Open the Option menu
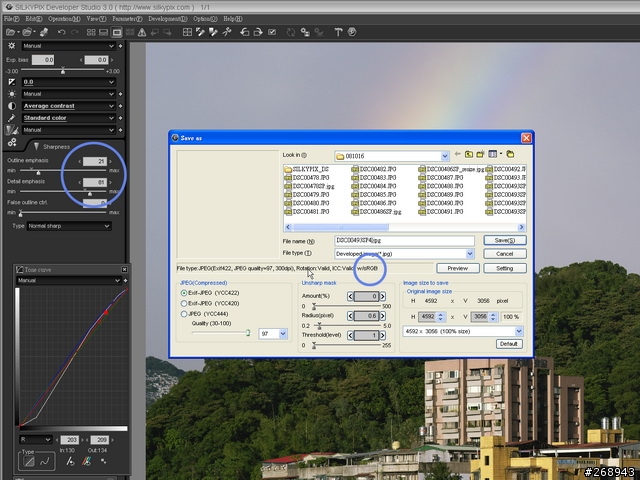Viewport: 640px width, 480px height. coord(205,19)
